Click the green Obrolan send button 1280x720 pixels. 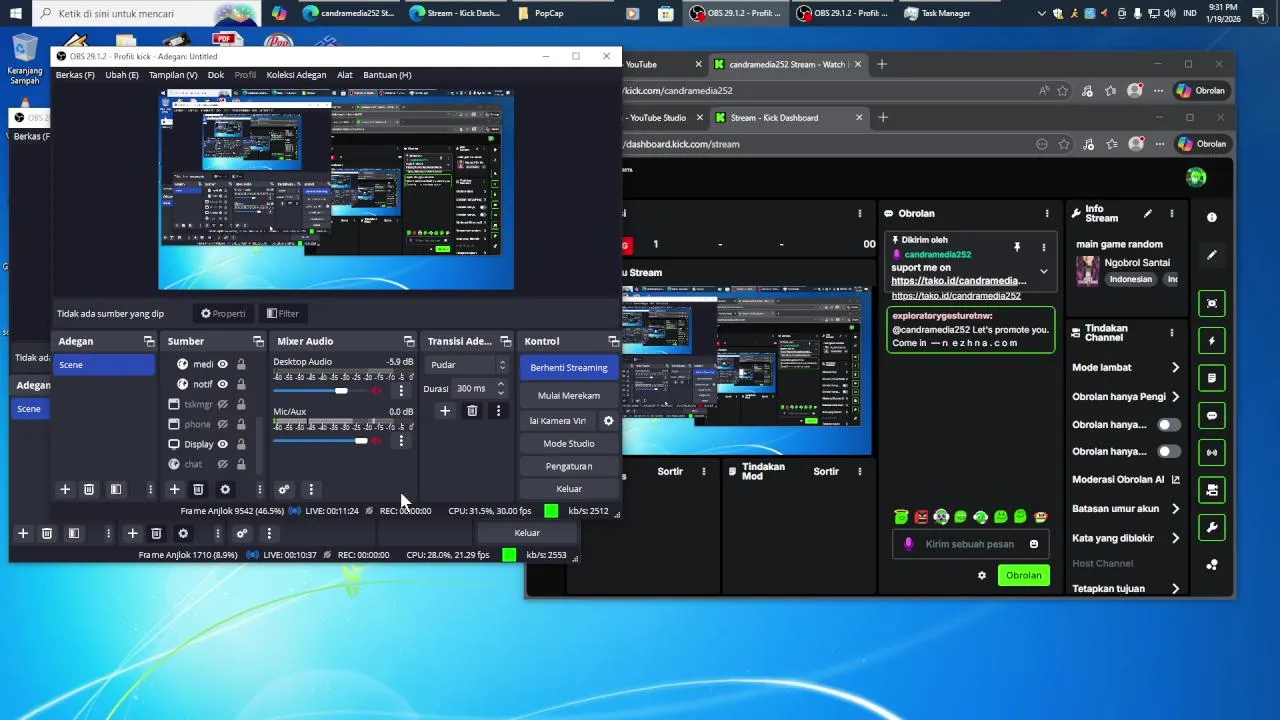[x=1024, y=575]
